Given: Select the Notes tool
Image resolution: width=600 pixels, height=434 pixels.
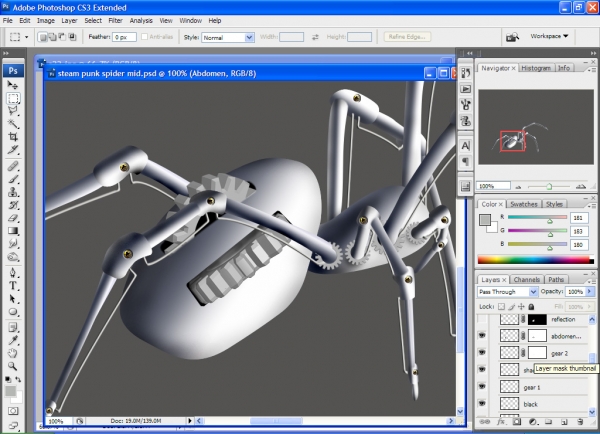Looking at the screenshot, I should 13,328.
